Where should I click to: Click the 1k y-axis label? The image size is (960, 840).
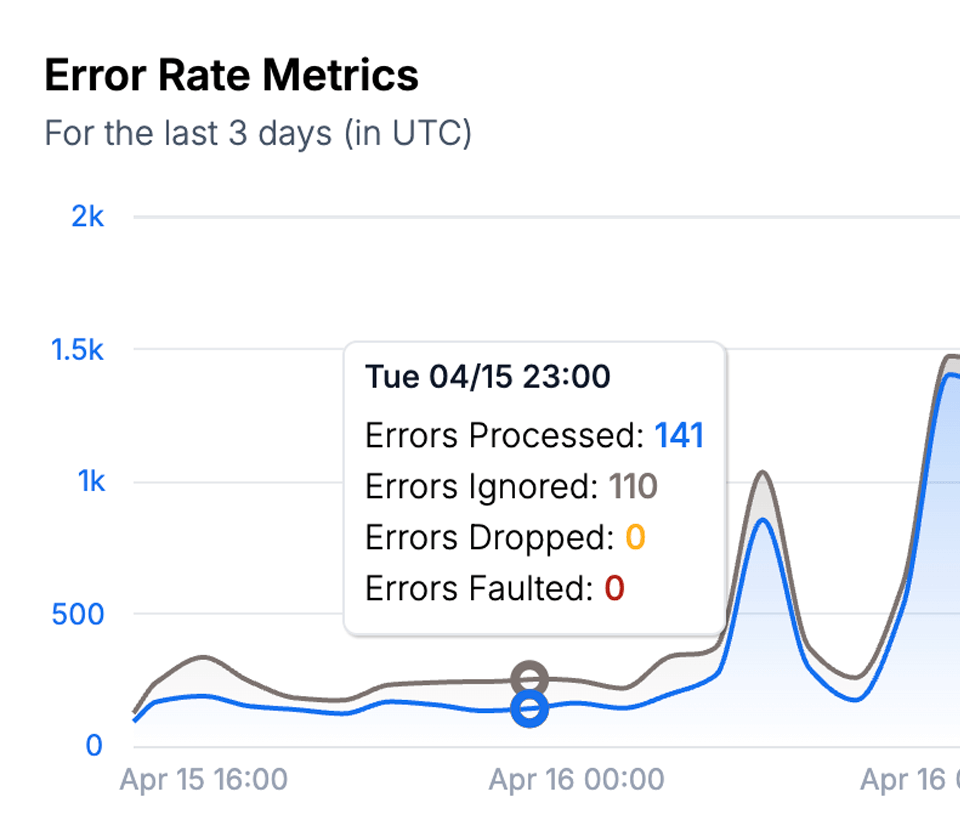(91, 482)
